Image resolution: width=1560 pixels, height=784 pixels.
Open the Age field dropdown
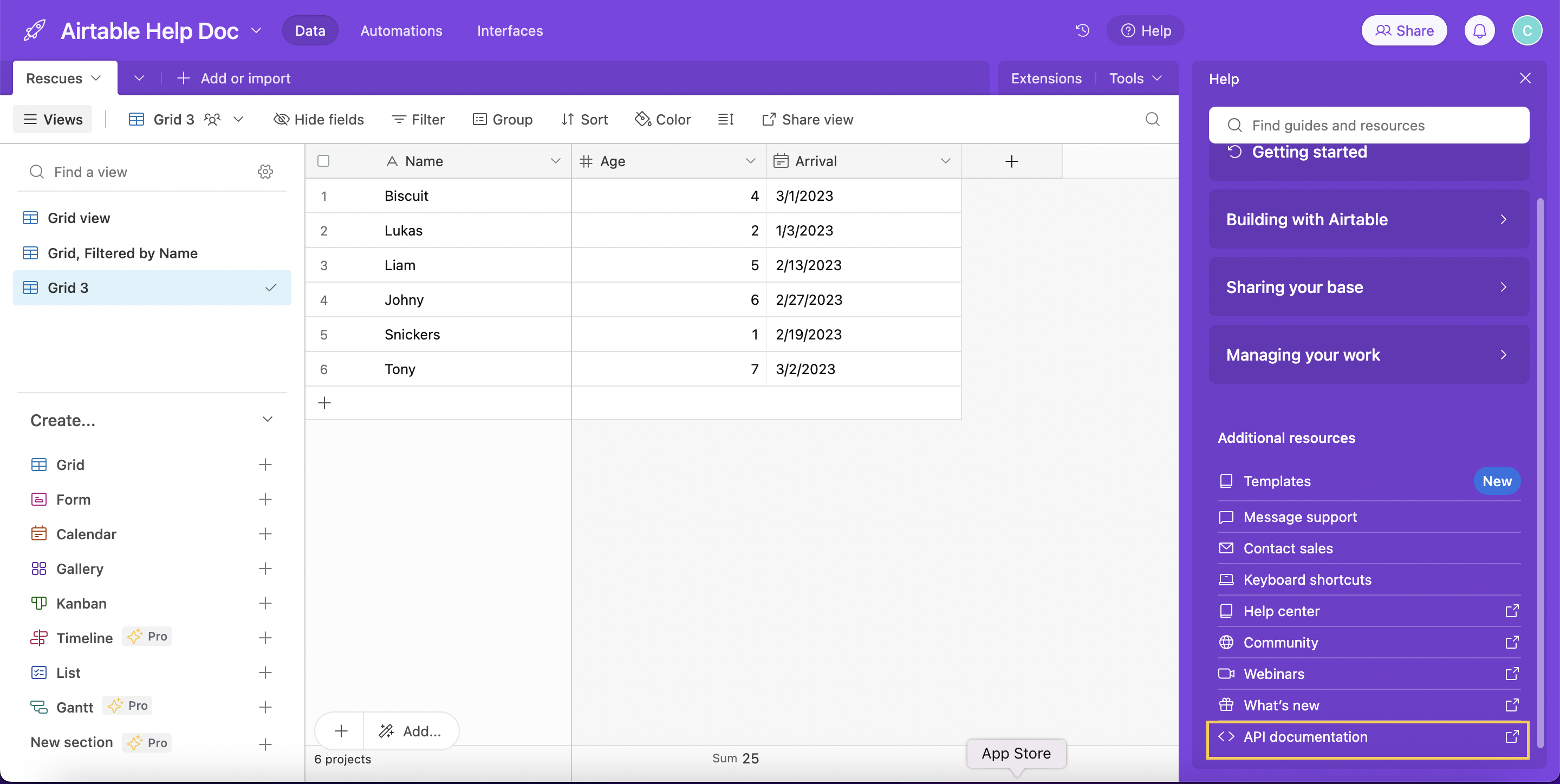(750, 161)
